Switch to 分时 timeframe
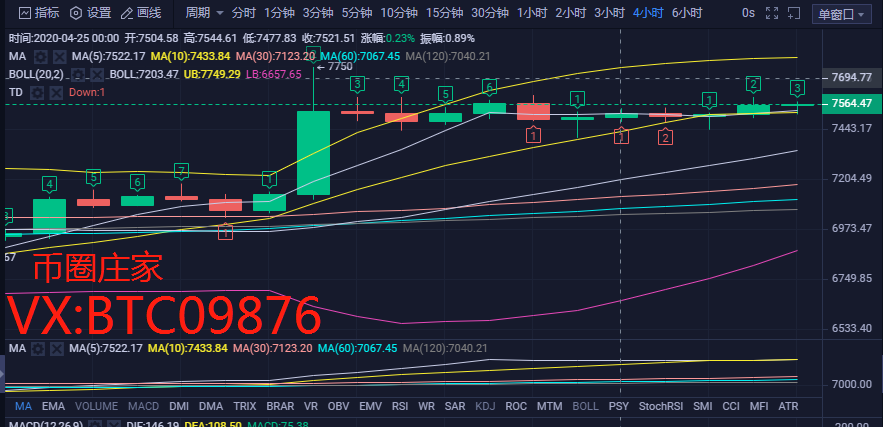 tap(243, 13)
